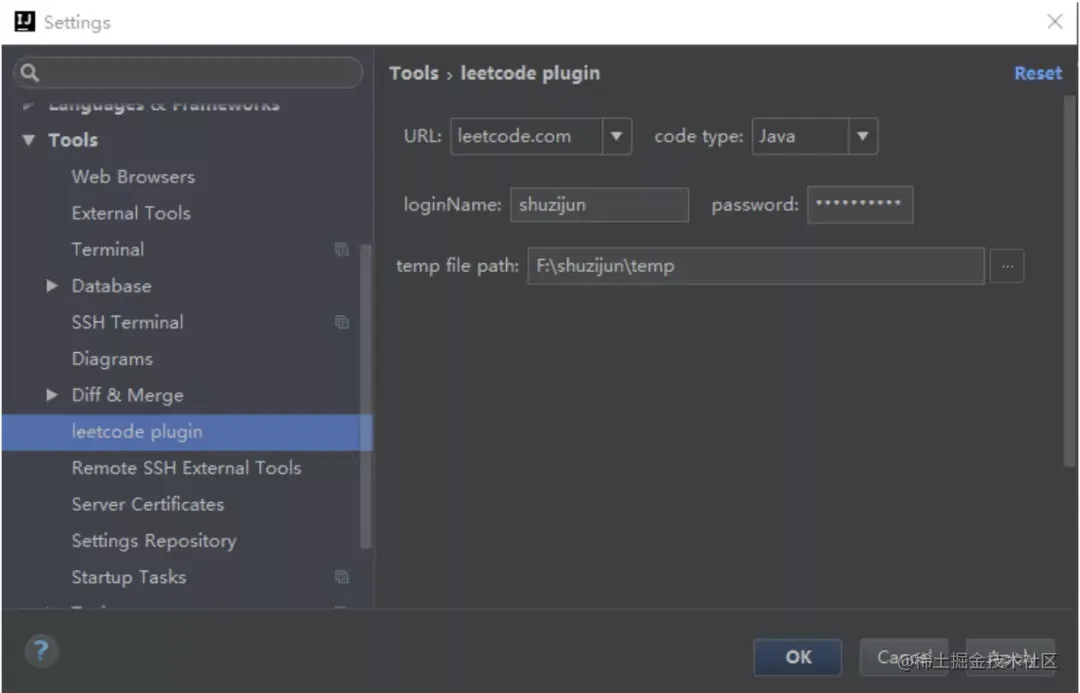Click the IntelliJ logo in title bar
This screenshot has height=693, width=1080.
tap(24, 21)
